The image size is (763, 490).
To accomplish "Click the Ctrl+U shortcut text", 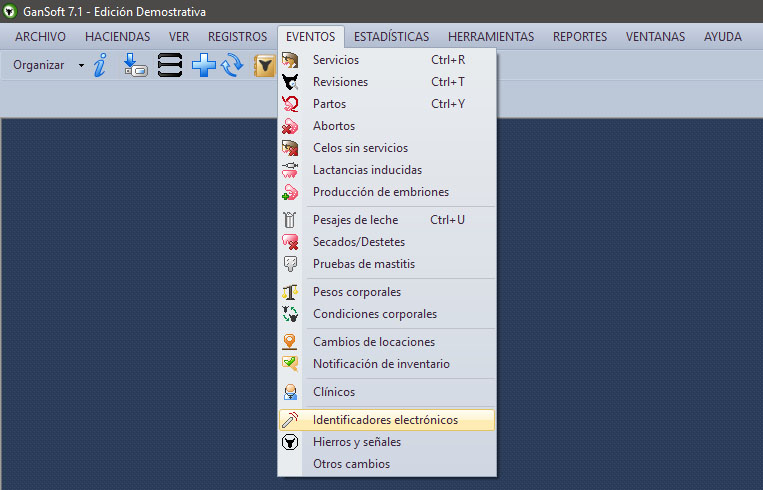I will point(447,220).
